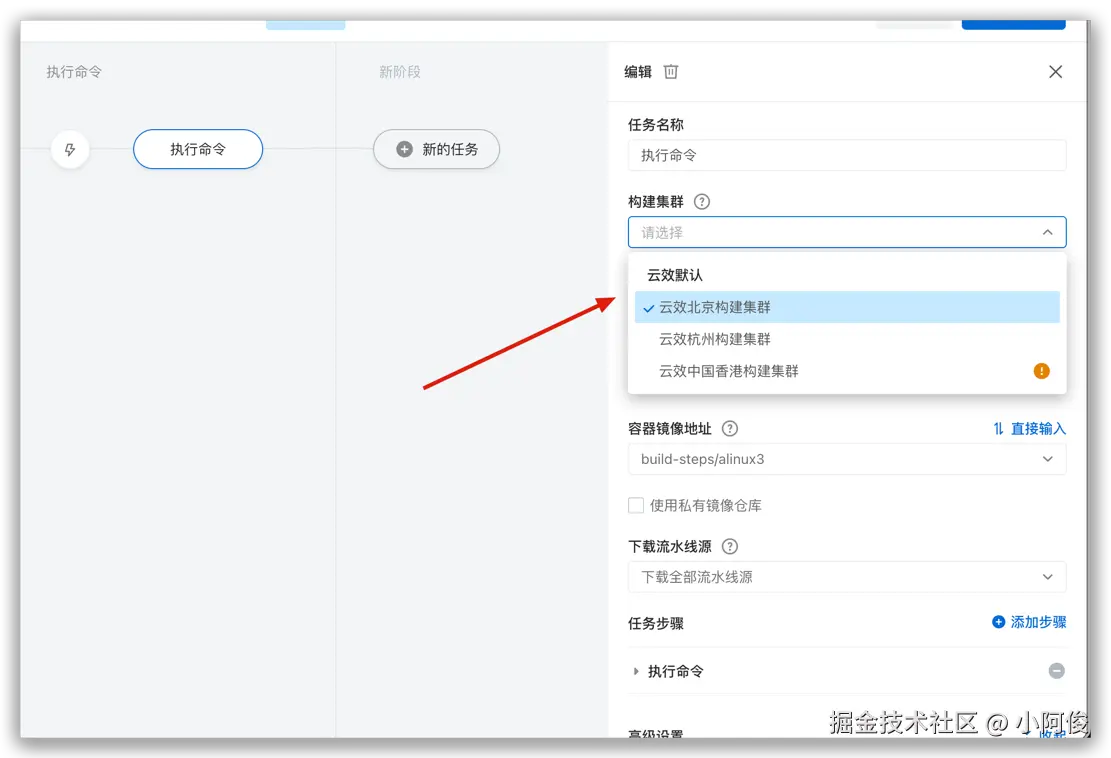
Task: Open 下载全部流水线源 dropdown
Action: [847, 577]
